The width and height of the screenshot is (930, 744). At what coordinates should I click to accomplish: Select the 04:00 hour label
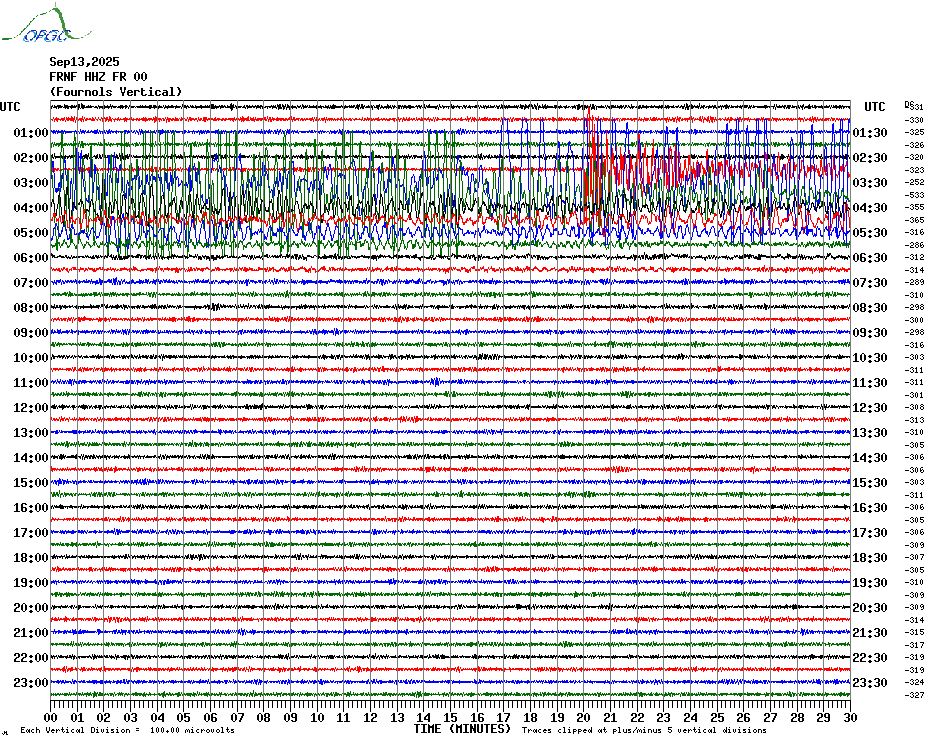[31, 207]
